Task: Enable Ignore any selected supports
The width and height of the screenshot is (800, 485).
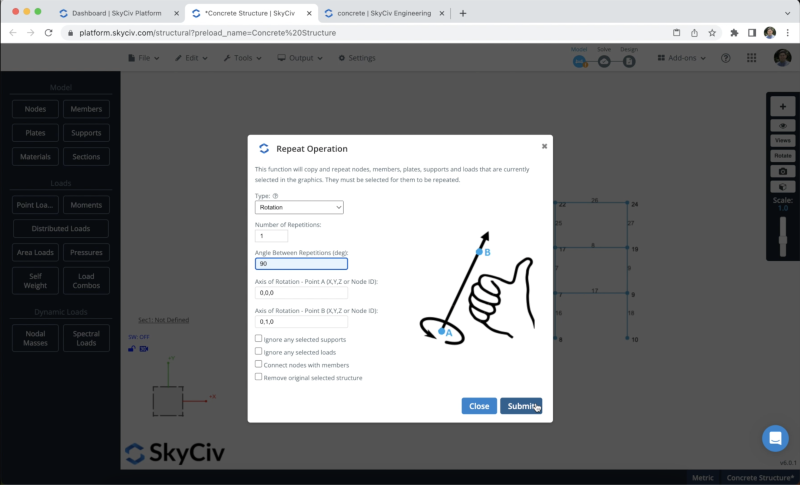Action: (259, 338)
